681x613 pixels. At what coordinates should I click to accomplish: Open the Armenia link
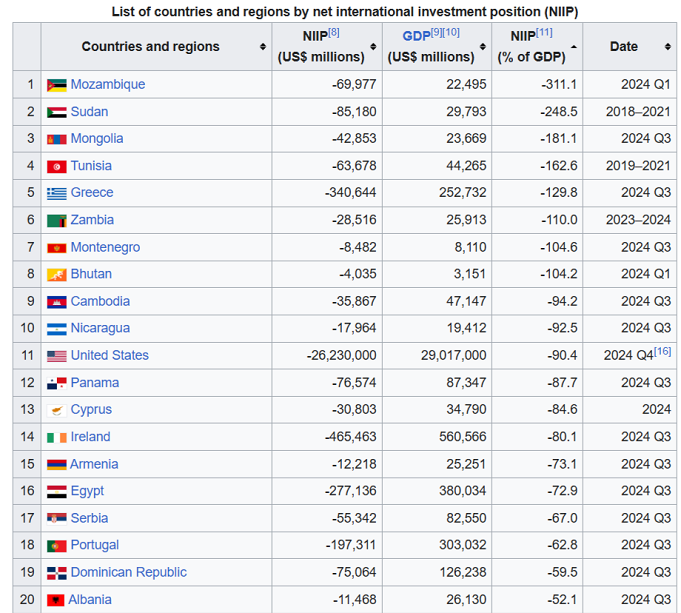(x=94, y=464)
